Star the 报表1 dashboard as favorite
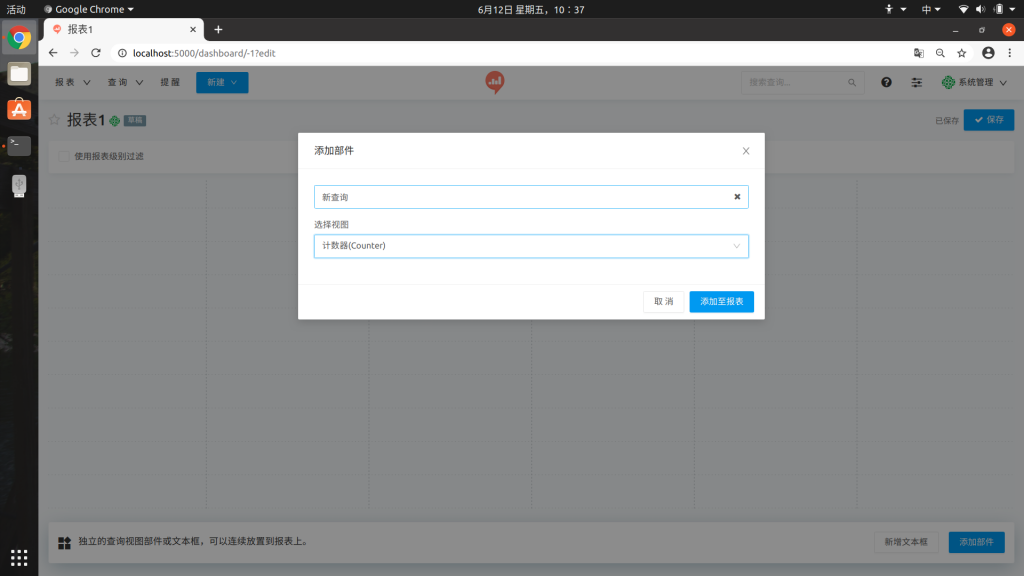The width and height of the screenshot is (1024, 576). [55, 120]
